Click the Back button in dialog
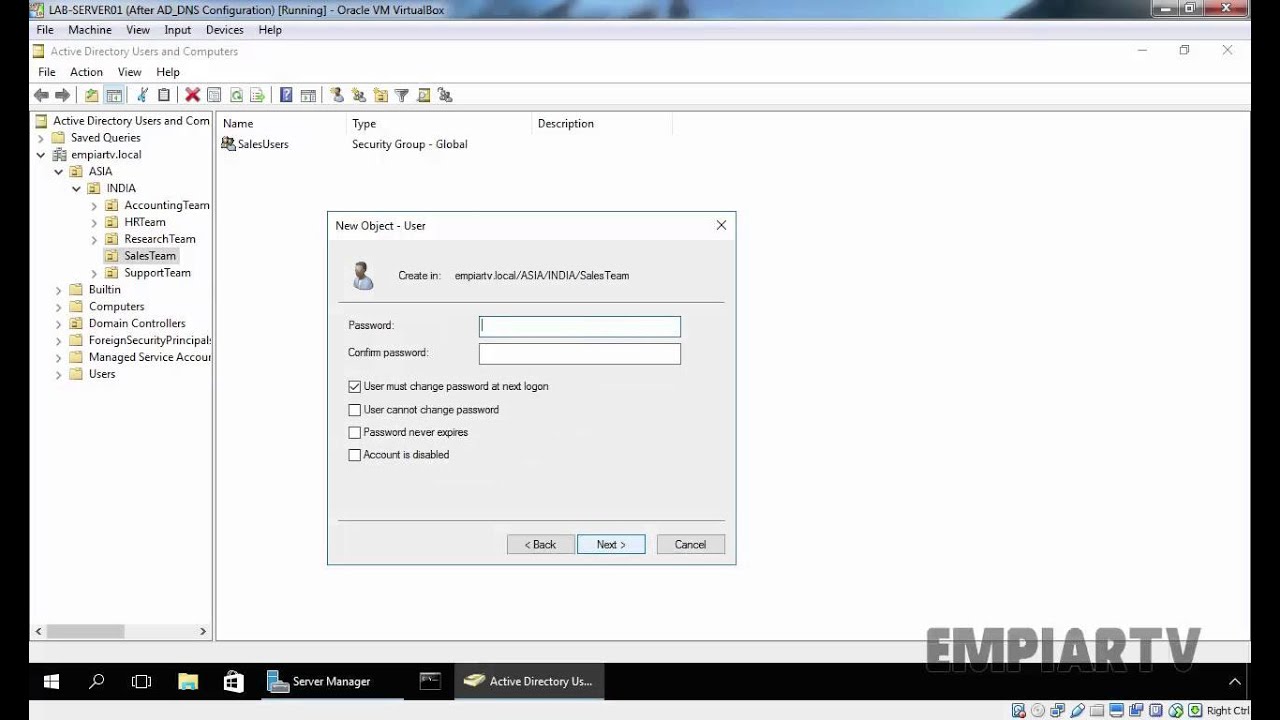 (541, 545)
